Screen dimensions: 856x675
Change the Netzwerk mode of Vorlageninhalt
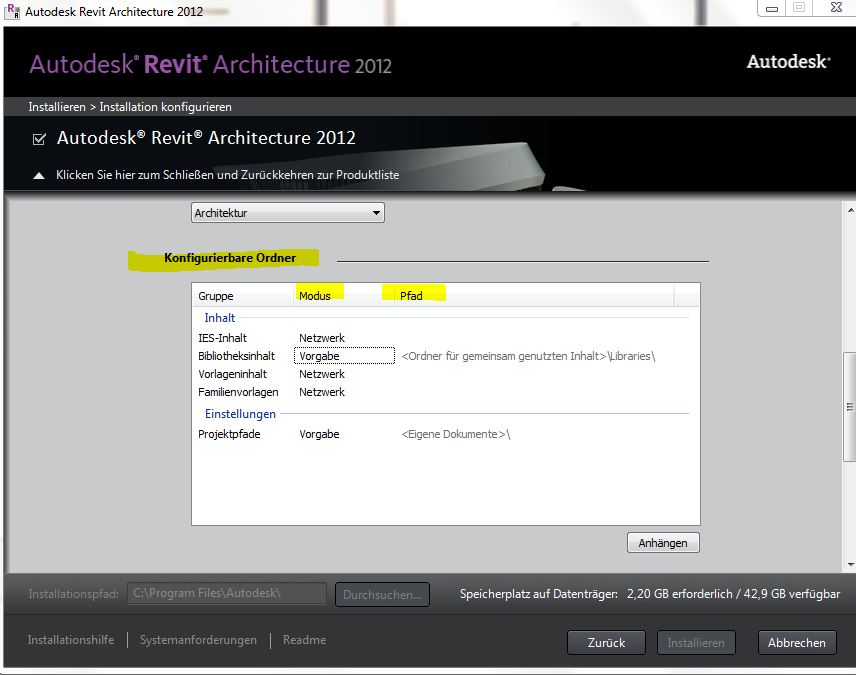[x=322, y=374]
